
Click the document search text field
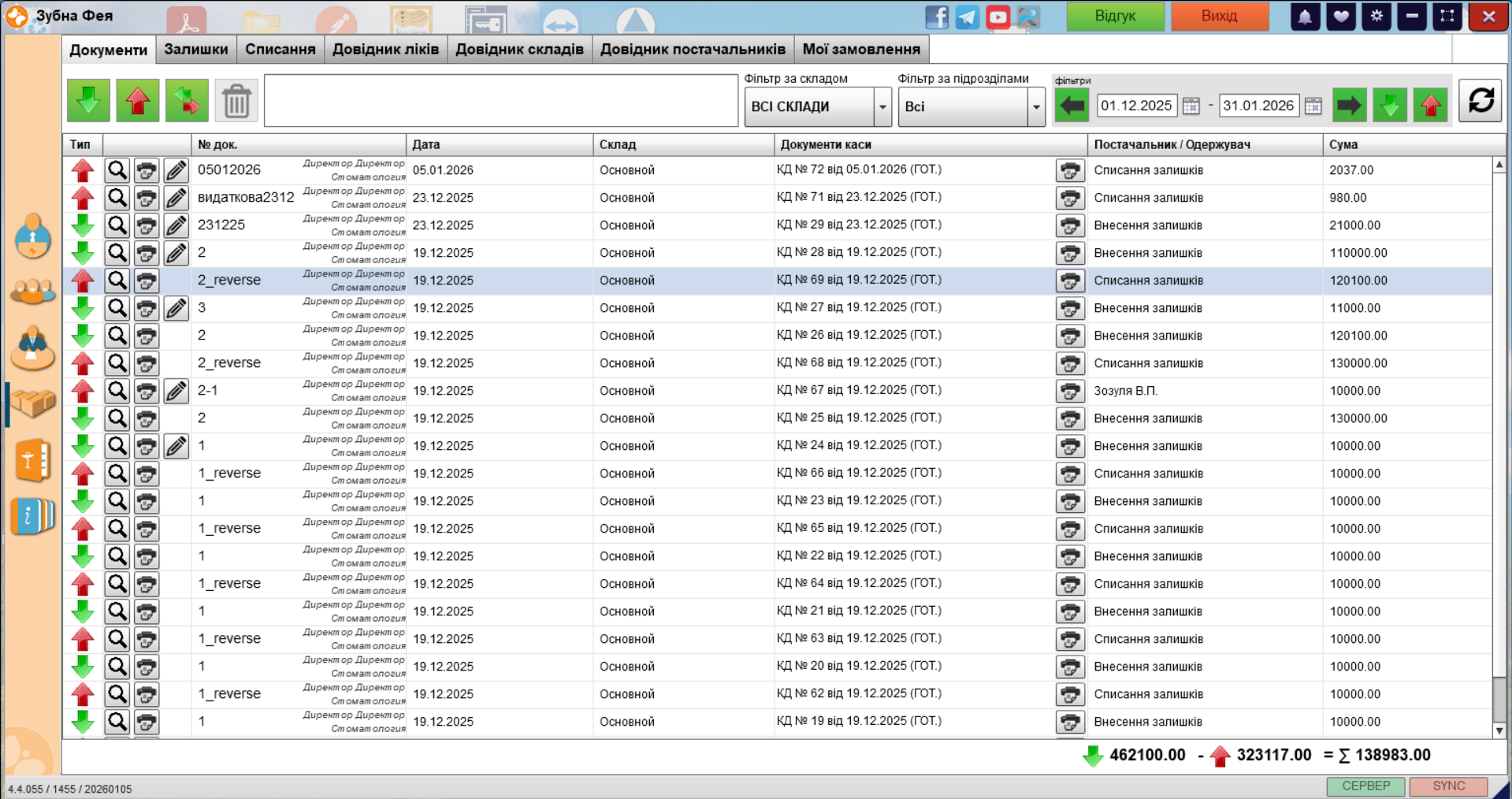point(500,101)
